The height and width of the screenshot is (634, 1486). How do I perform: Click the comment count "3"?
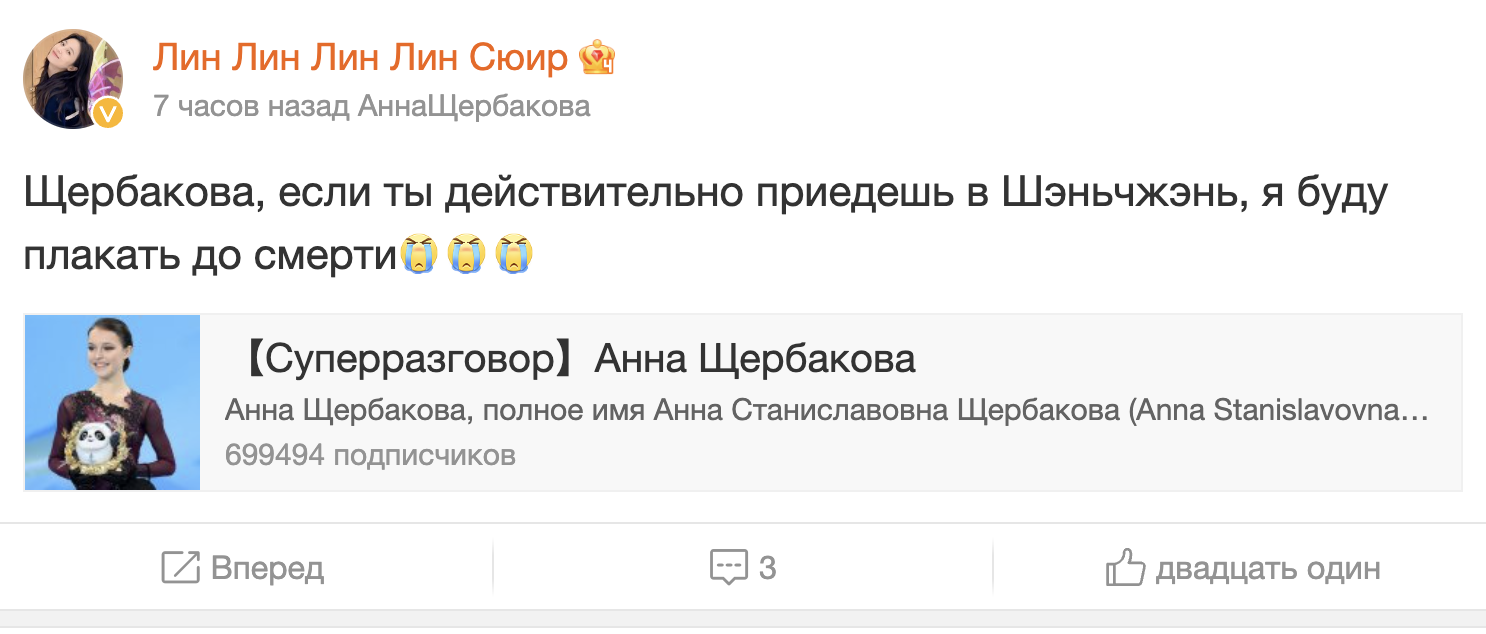[x=767, y=568]
